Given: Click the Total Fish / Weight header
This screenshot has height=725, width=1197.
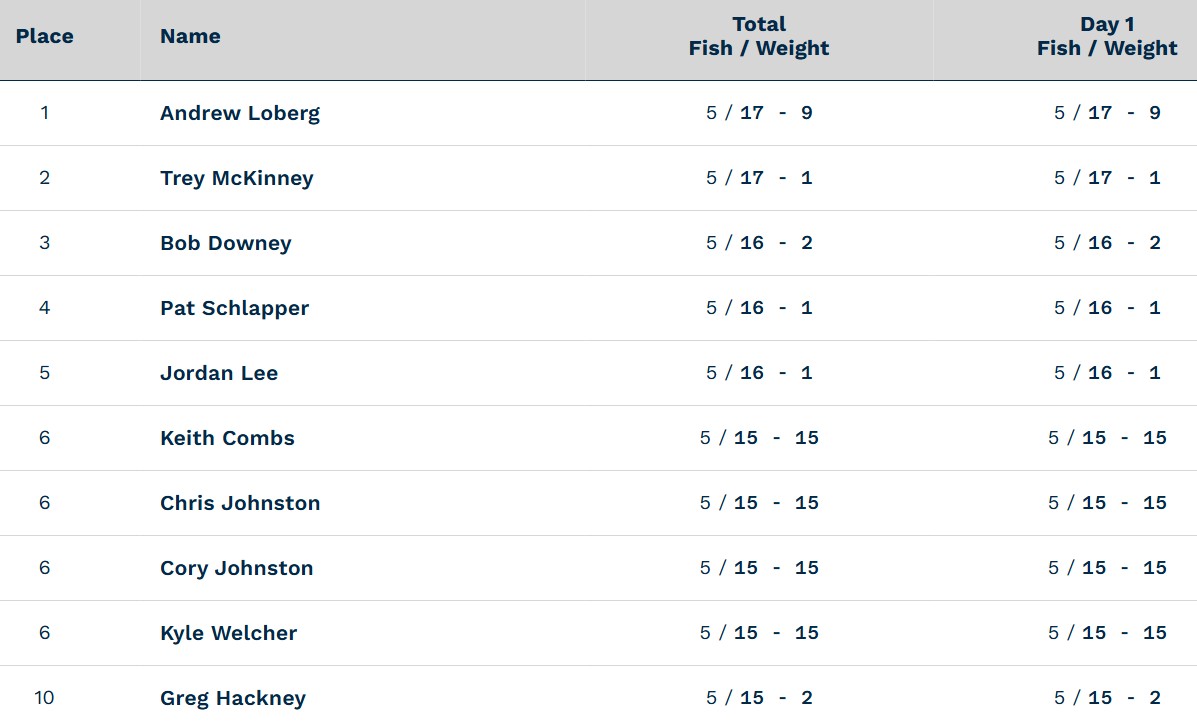Looking at the screenshot, I should (759, 36).
